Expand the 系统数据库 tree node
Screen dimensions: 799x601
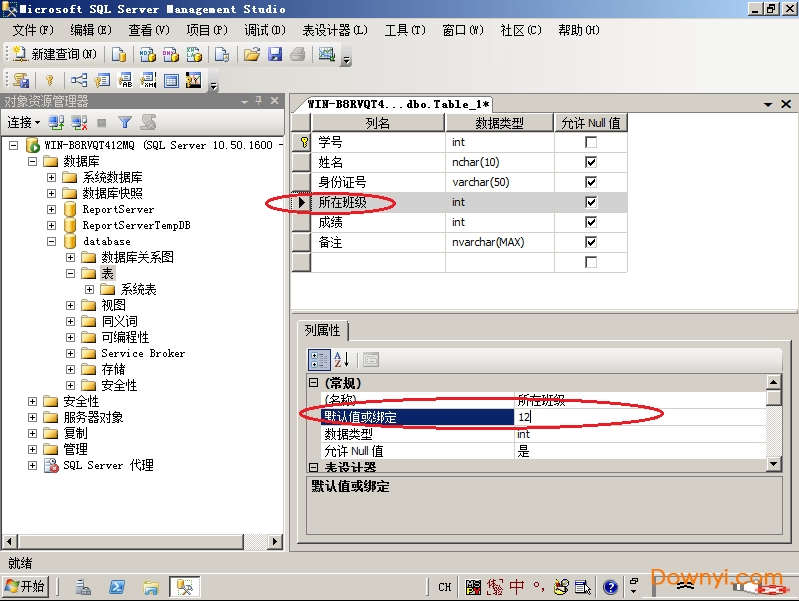coord(51,178)
